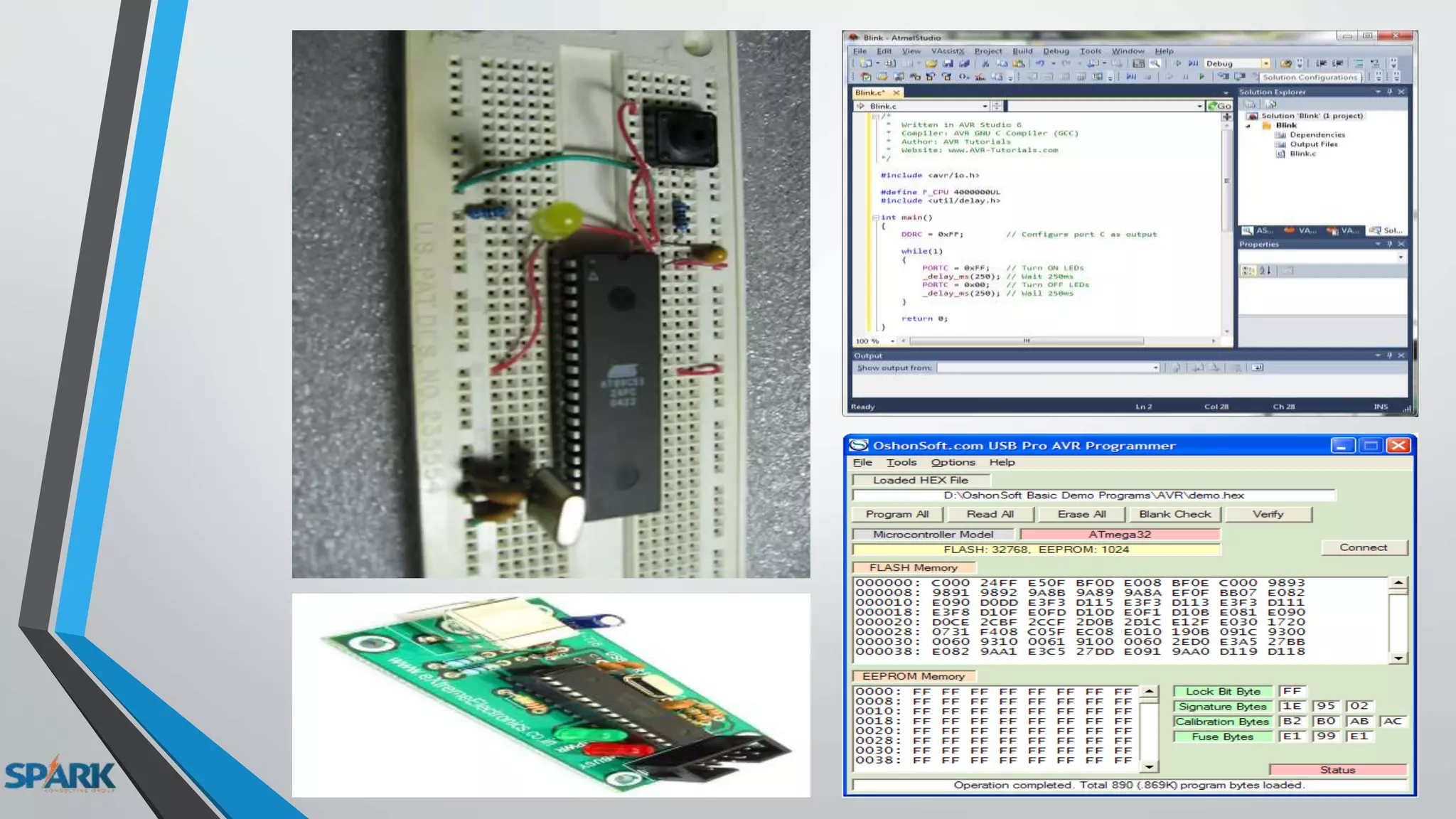Open the Debug configuration dropdown
The image size is (1456, 819).
tap(1265, 63)
